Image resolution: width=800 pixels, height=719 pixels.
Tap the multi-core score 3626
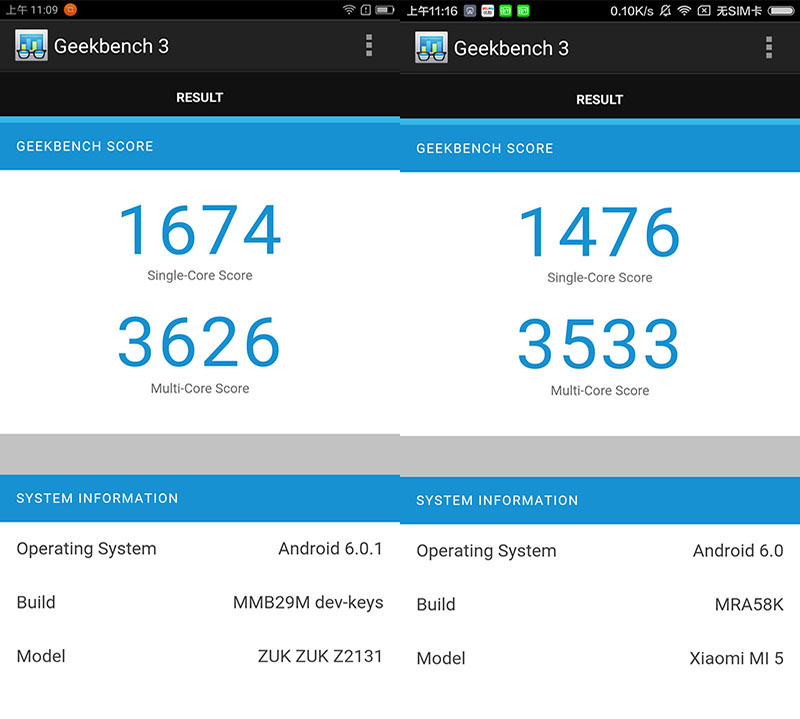click(199, 342)
